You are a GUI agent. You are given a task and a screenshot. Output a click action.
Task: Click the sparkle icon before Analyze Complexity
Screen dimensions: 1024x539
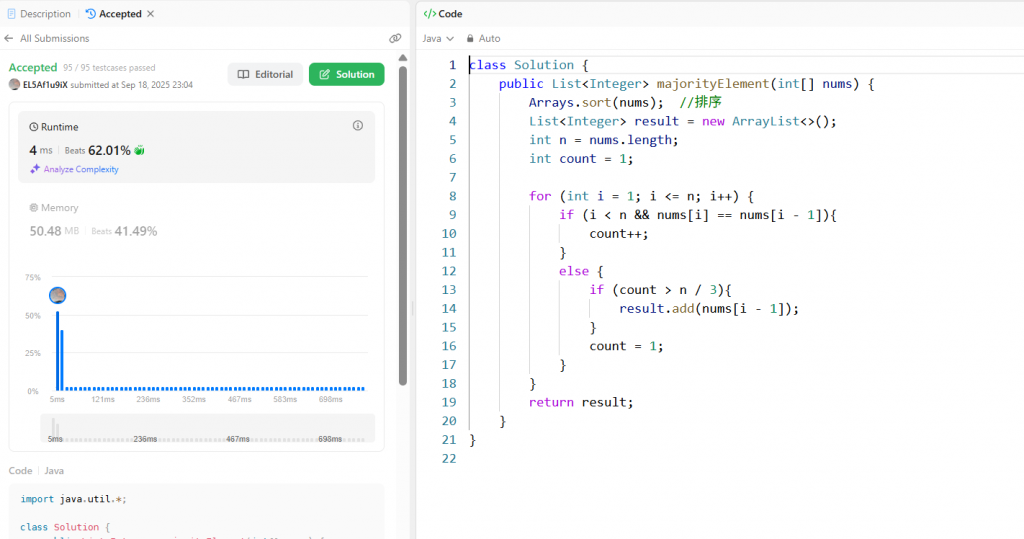[35, 169]
